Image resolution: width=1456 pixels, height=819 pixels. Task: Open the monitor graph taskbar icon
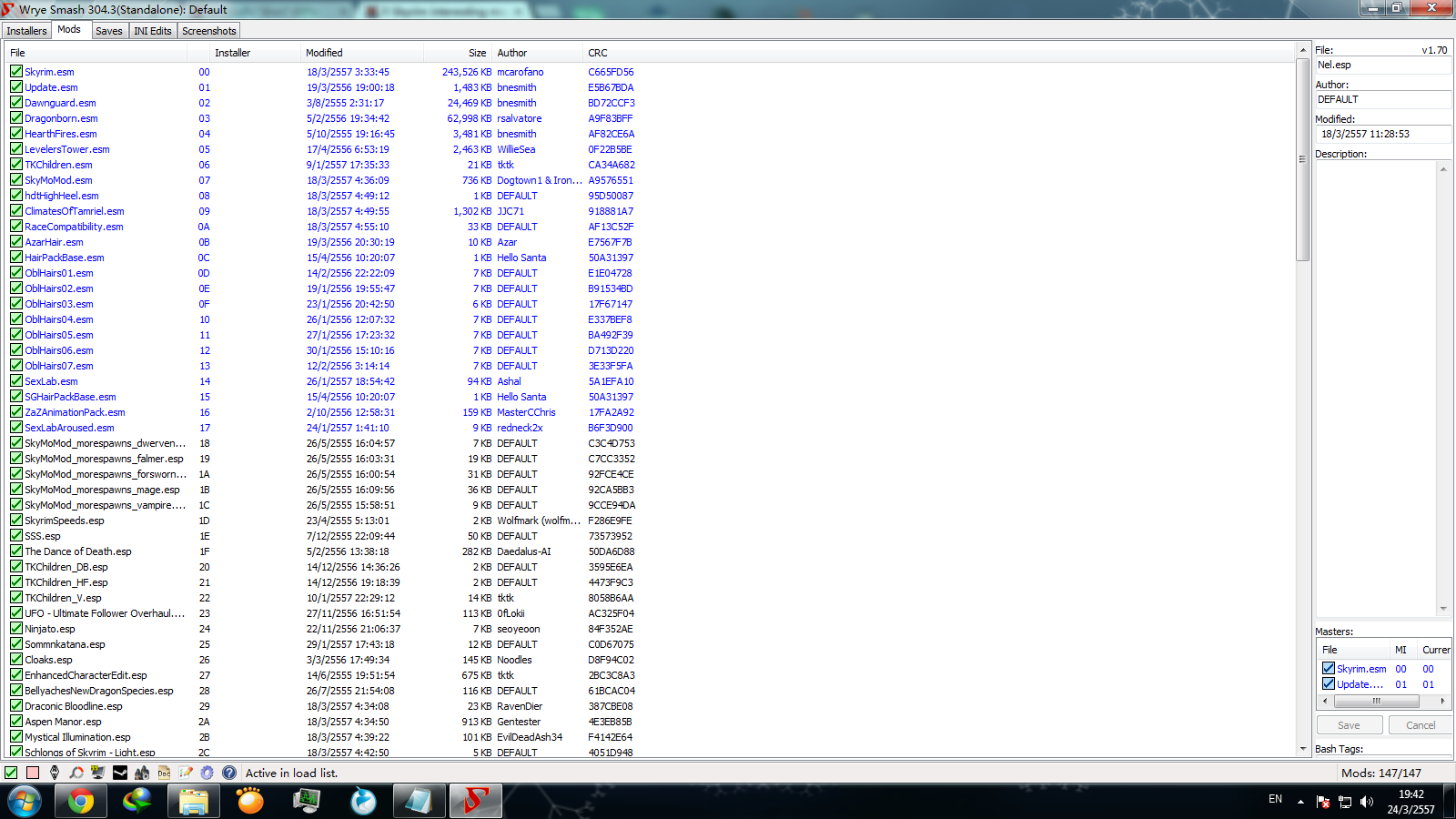point(307,802)
